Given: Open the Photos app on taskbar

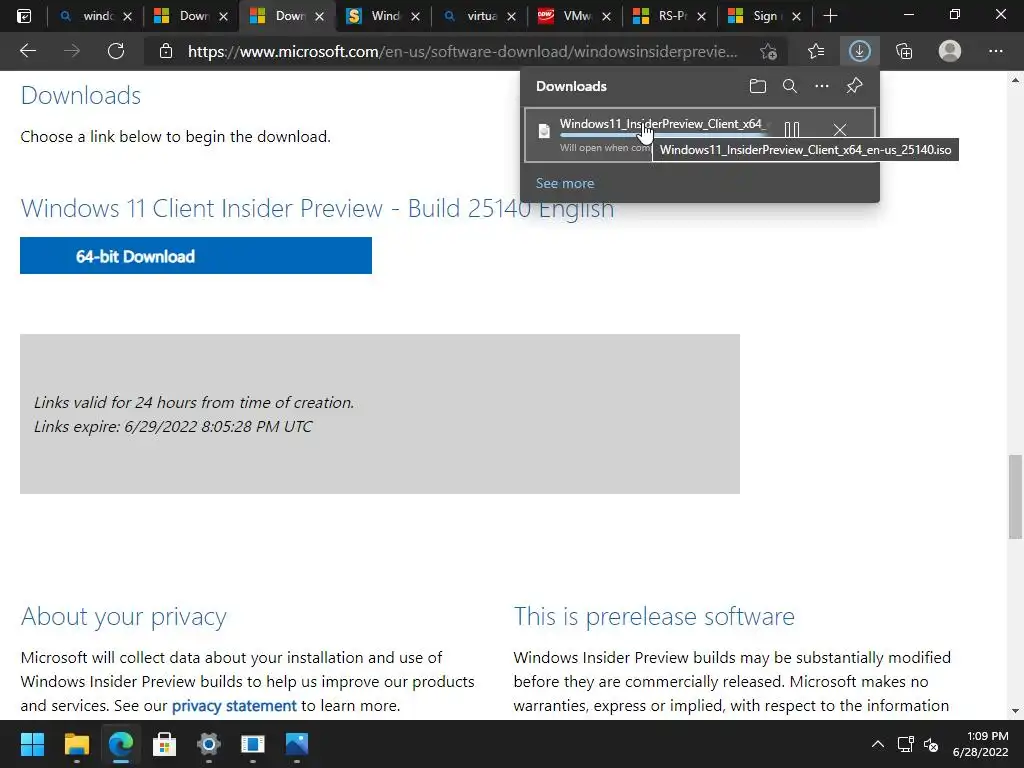Looking at the screenshot, I should (x=296, y=744).
